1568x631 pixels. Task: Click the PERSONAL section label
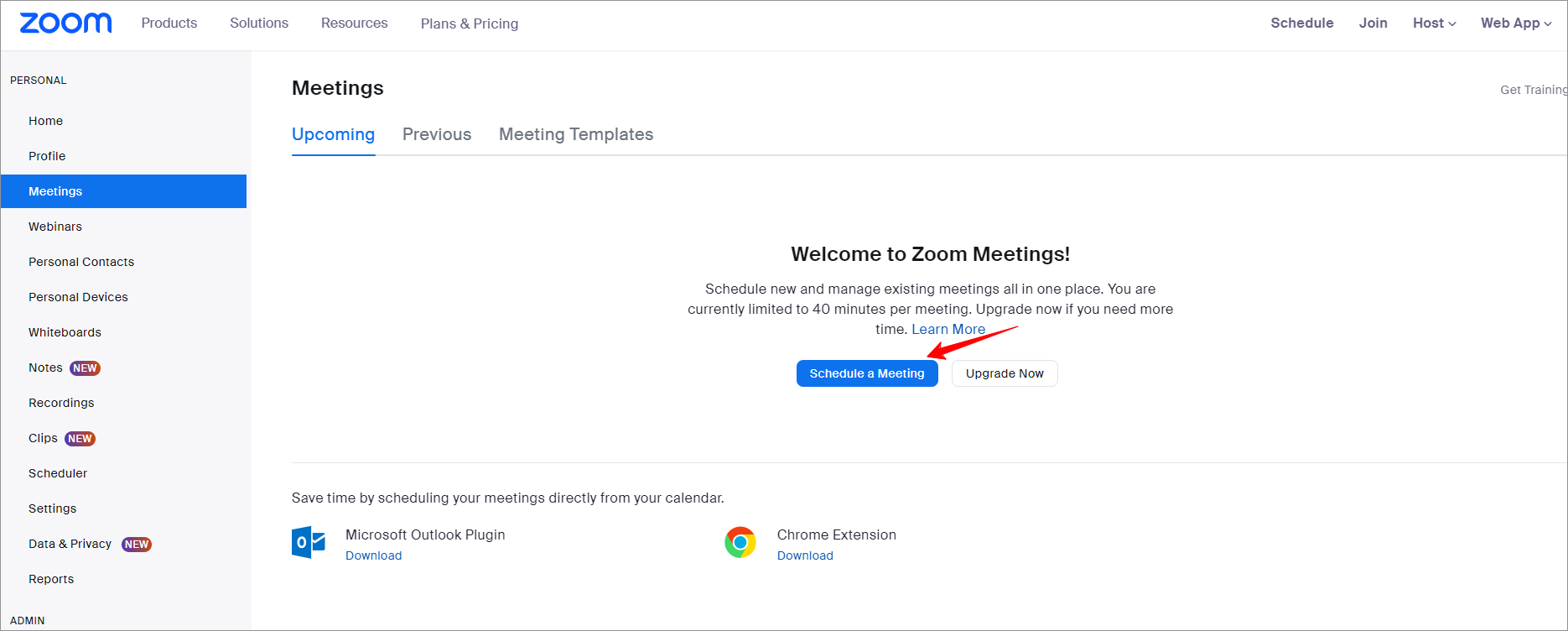tap(39, 81)
